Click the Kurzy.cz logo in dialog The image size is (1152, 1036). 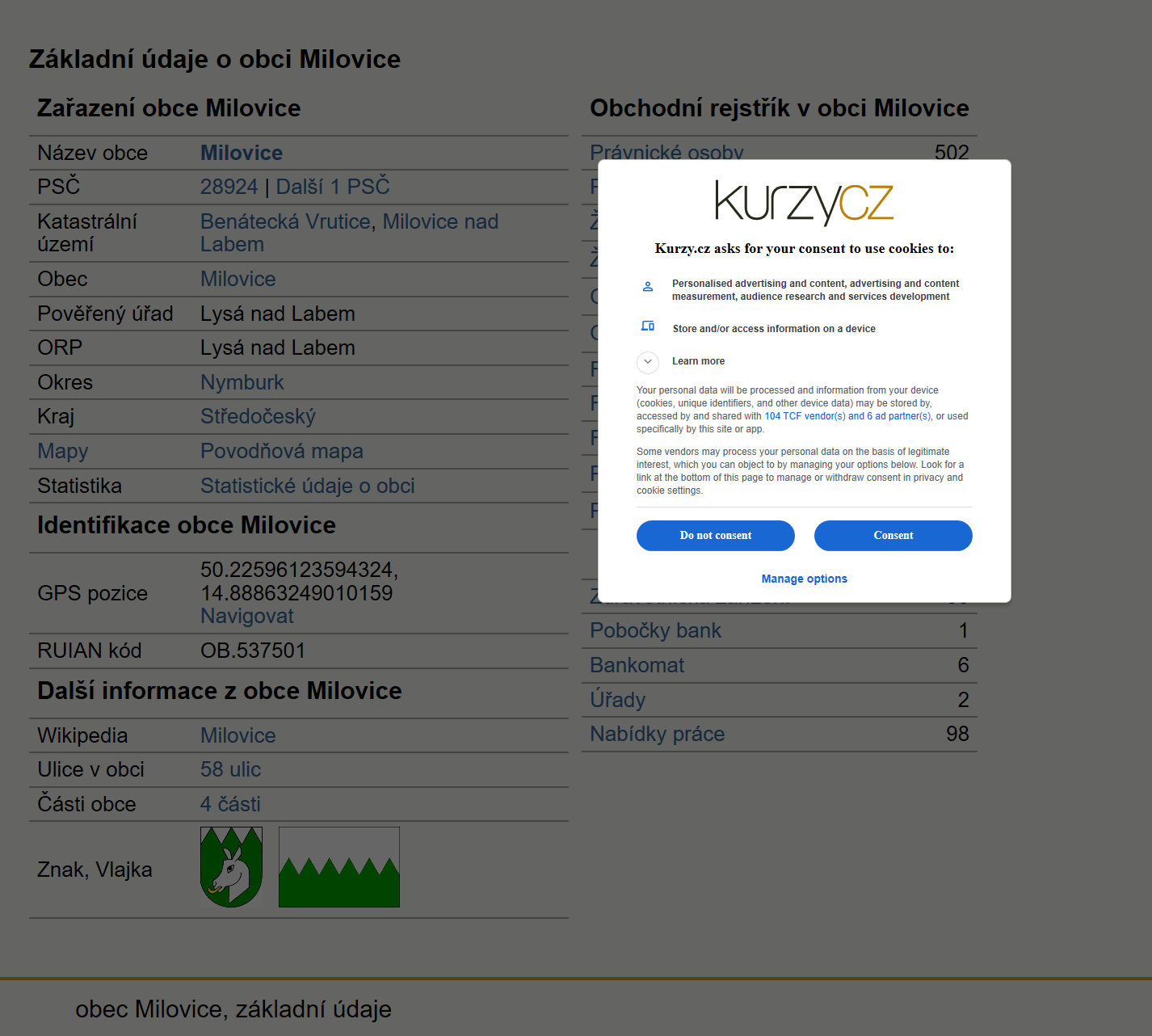(x=804, y=202)
